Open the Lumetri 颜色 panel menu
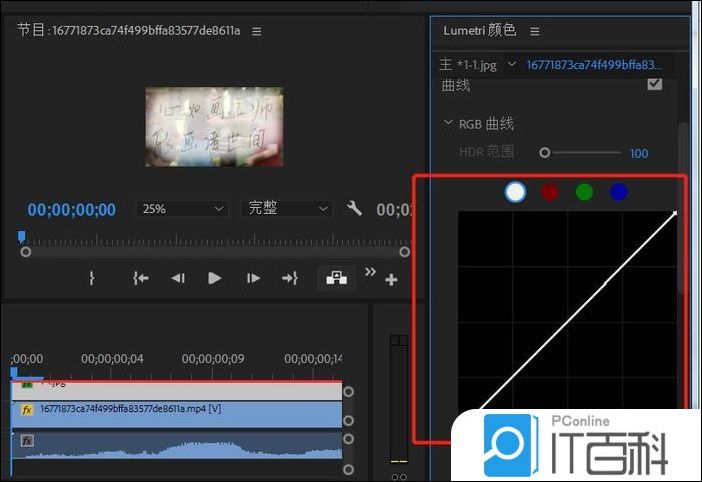702x482 pixels. pos(534,31)
